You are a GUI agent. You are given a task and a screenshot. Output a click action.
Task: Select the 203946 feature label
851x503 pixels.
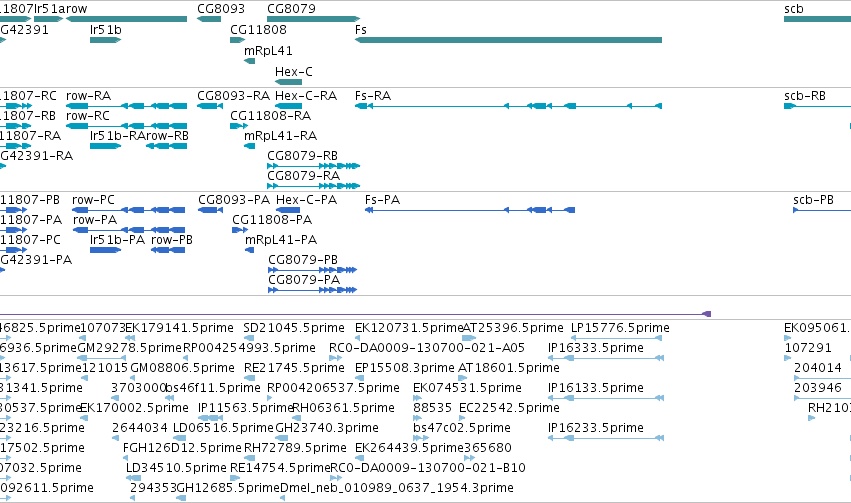point(818,389)
